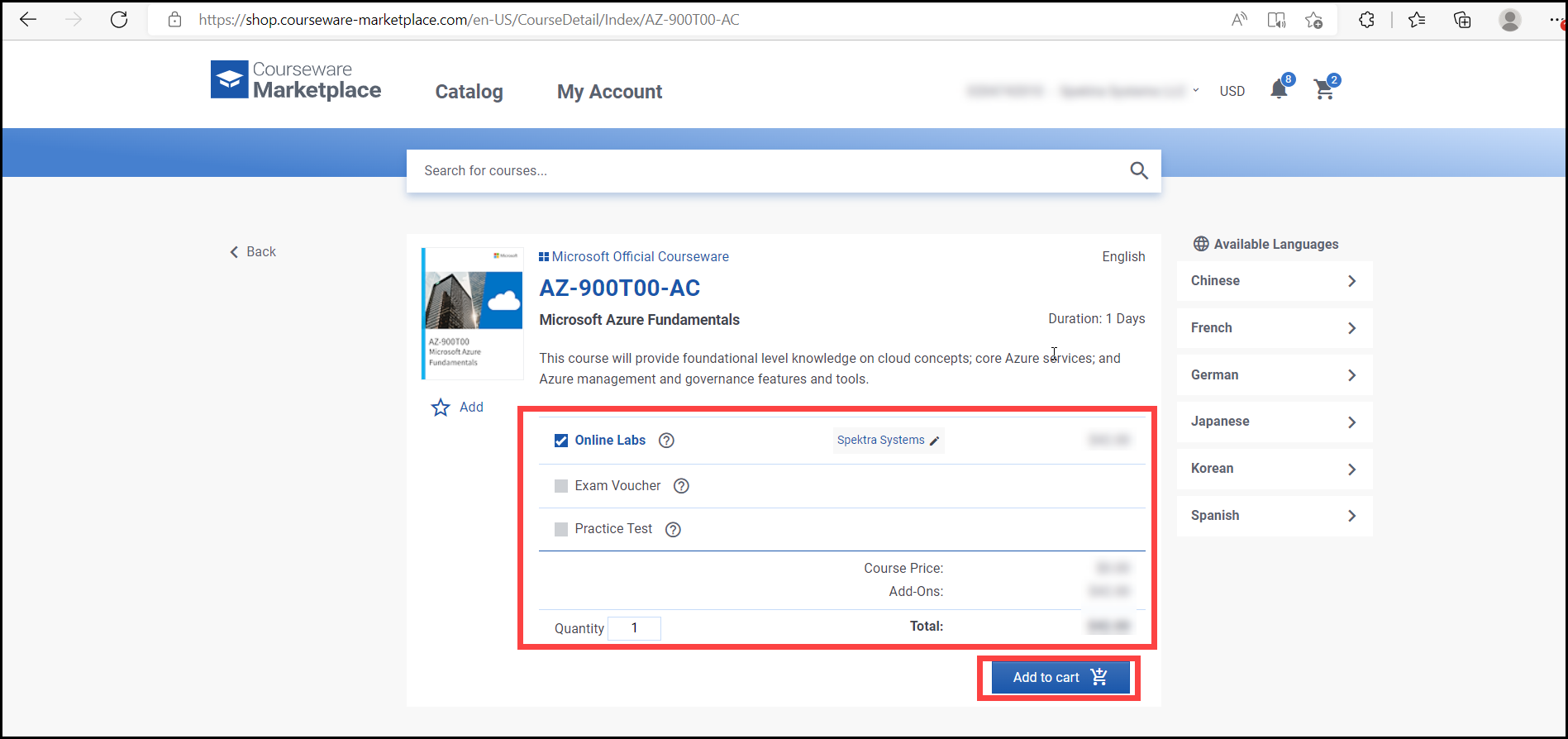Click the Microsoft Azure Fundamentals heading
Screen dimensions: 1568x739
pyautogui.click(x=639, y=320)
